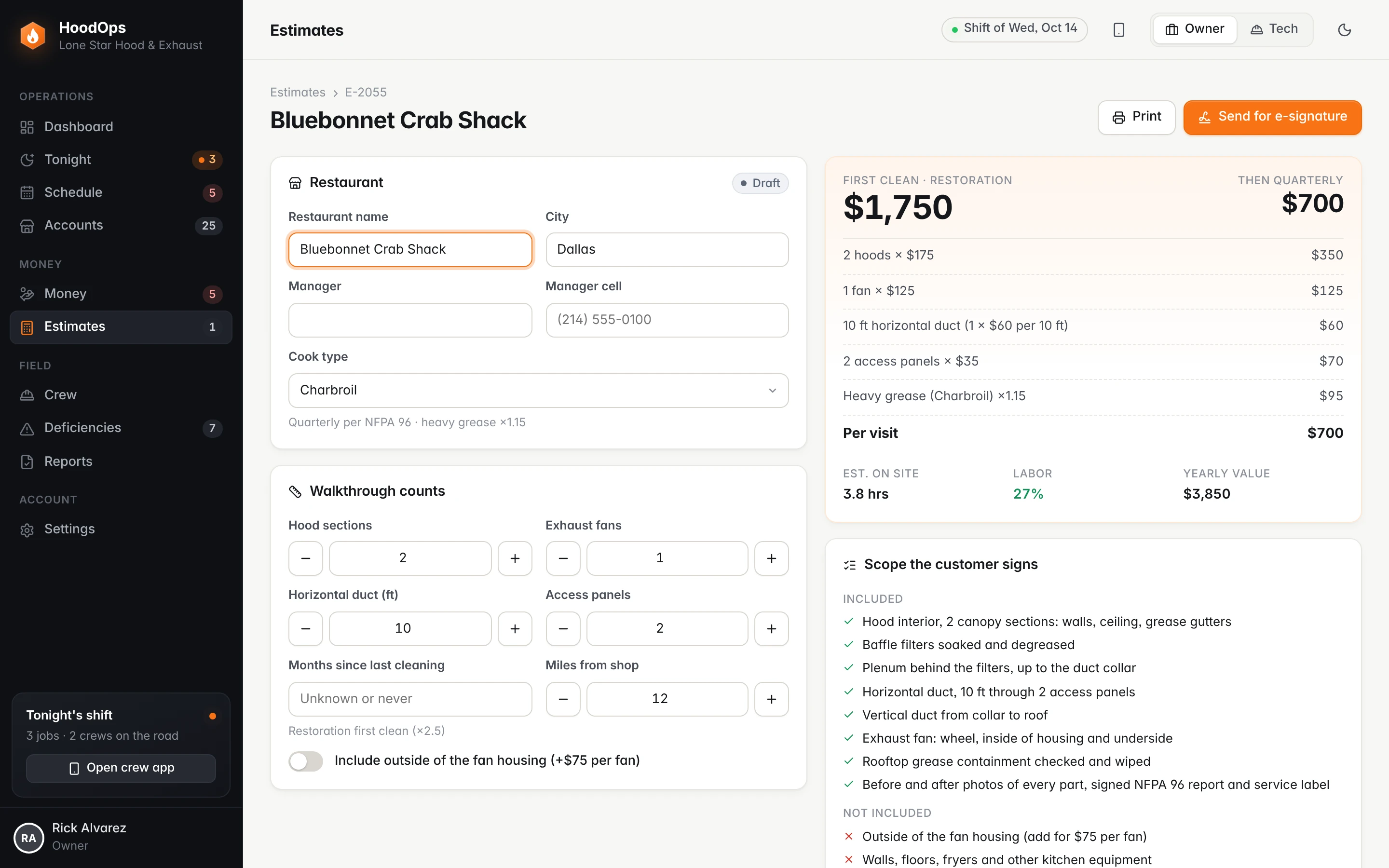Open Reports in sidebar

pyautogui.click(x=121, y=461)
